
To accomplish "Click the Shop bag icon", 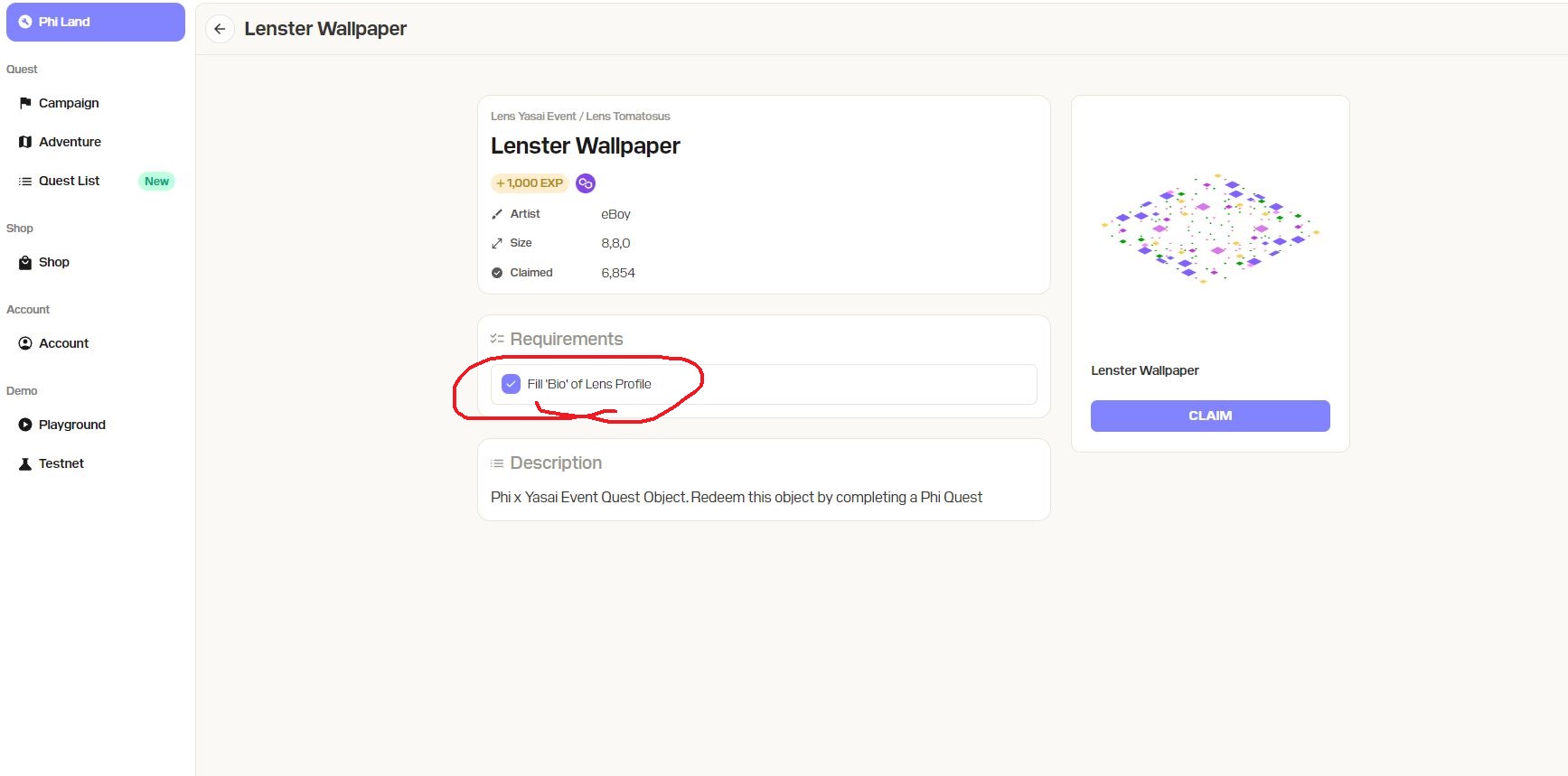I will 25,262.
